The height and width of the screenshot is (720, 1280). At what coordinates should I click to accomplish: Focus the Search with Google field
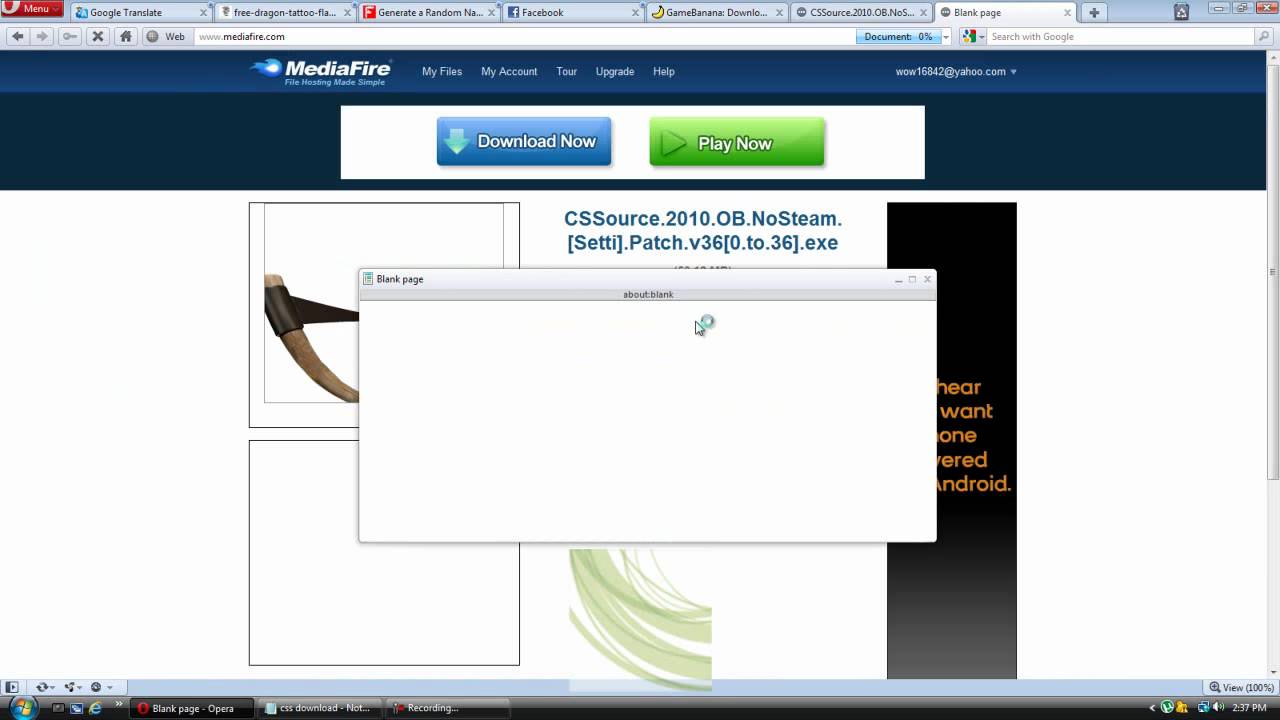pos(1120,36)
